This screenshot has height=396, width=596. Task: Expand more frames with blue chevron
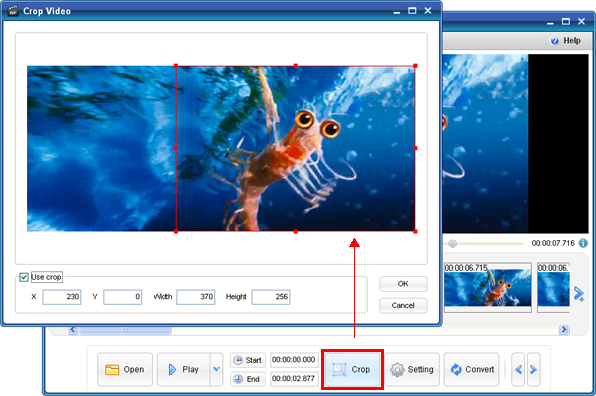(579, 294)
